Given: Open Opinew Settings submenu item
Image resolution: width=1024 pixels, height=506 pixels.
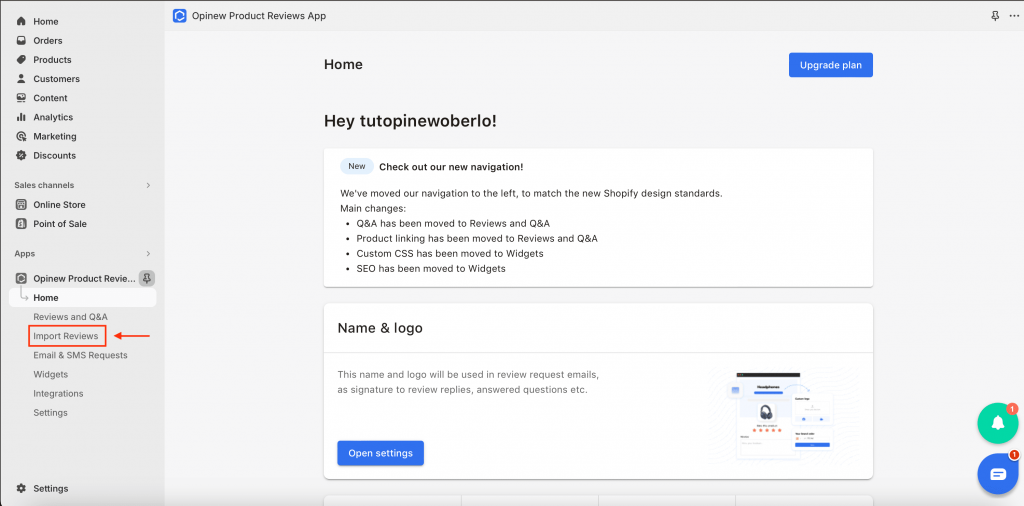Looking at the screenshot, I should (50, 413).
